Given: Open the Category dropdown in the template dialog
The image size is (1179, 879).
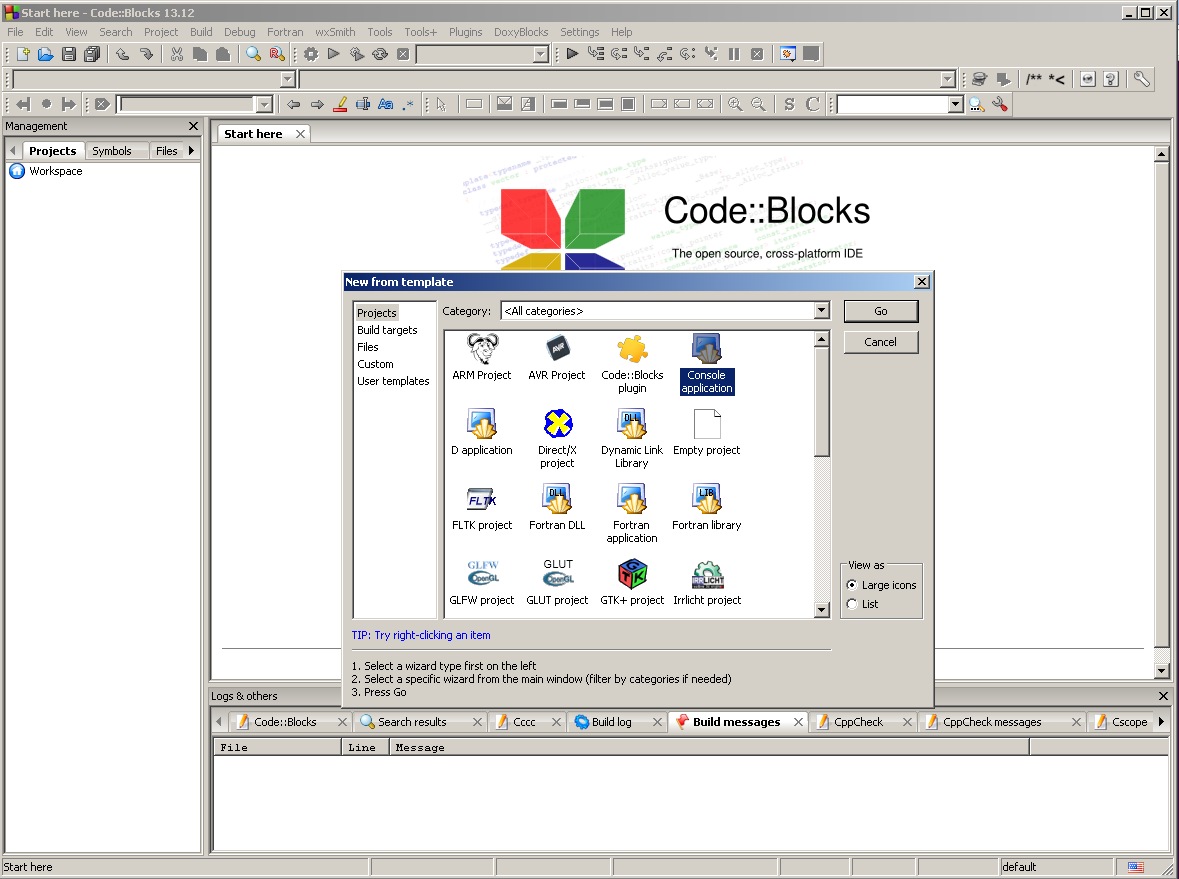Looking at the screenshot, I should (x=820, y=310).
